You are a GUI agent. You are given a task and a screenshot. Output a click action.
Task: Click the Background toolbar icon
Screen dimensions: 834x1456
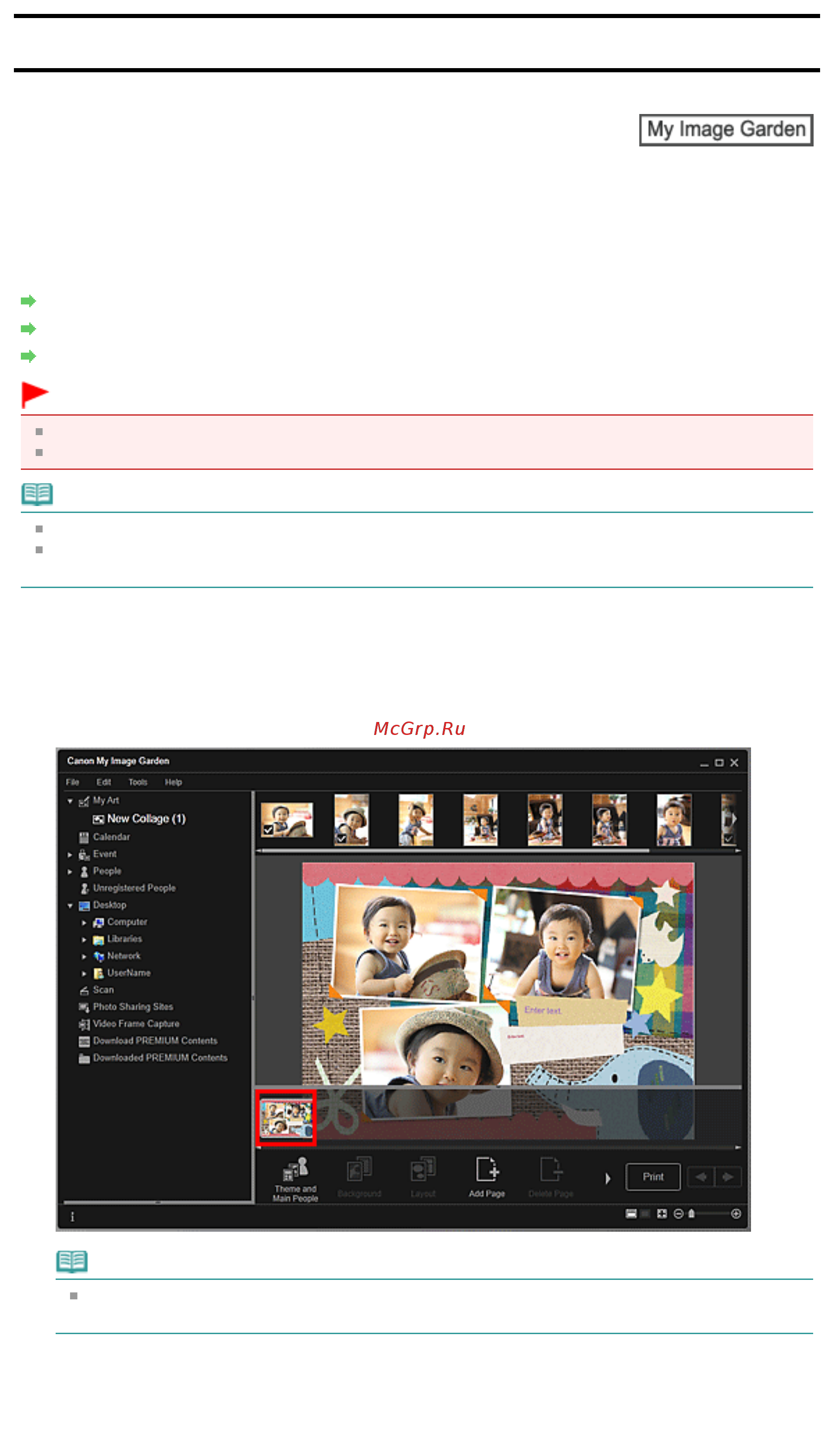point(359,1169)
